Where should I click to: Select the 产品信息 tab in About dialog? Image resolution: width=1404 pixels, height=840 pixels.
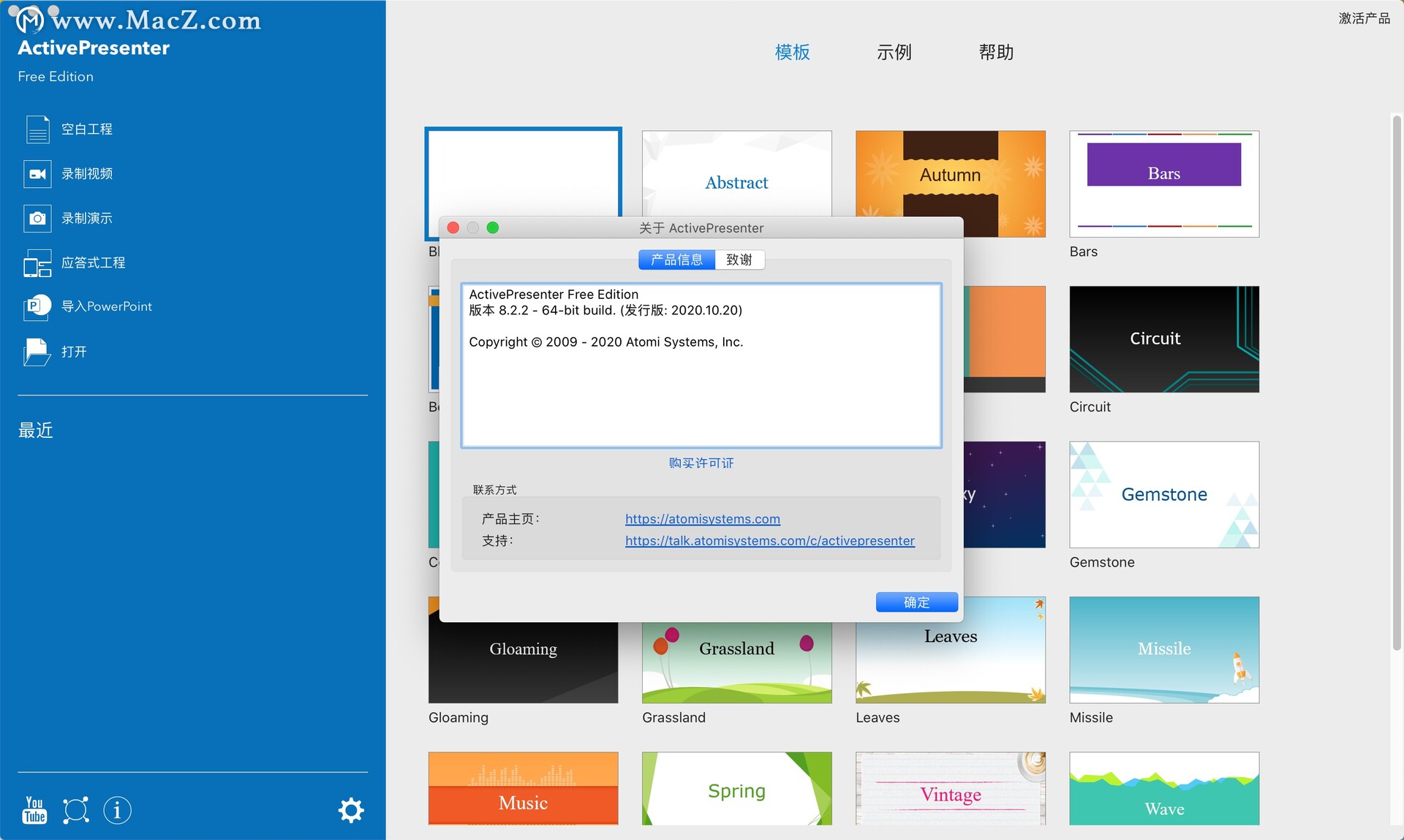(676, 260)
